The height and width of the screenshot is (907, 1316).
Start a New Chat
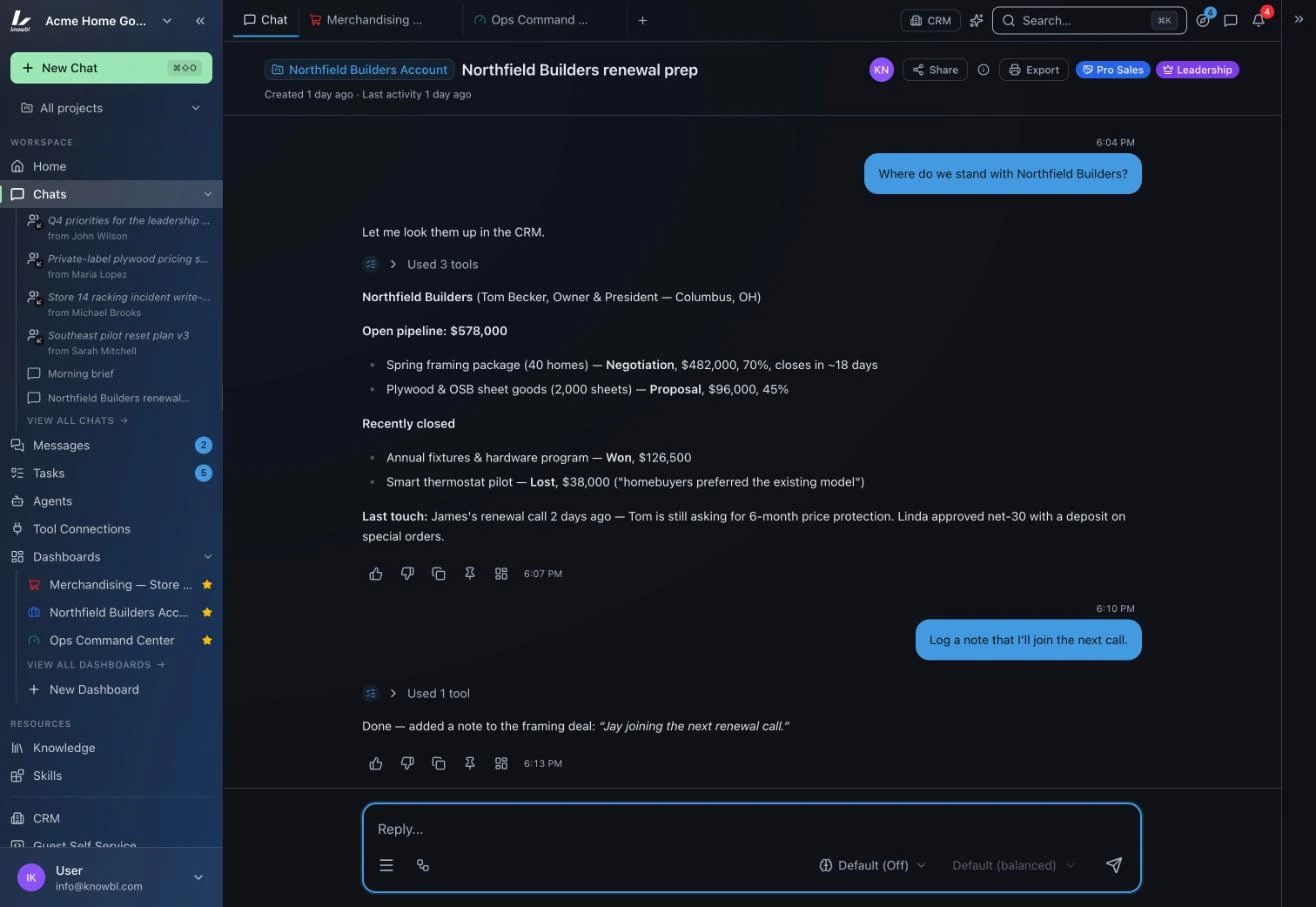111,68
